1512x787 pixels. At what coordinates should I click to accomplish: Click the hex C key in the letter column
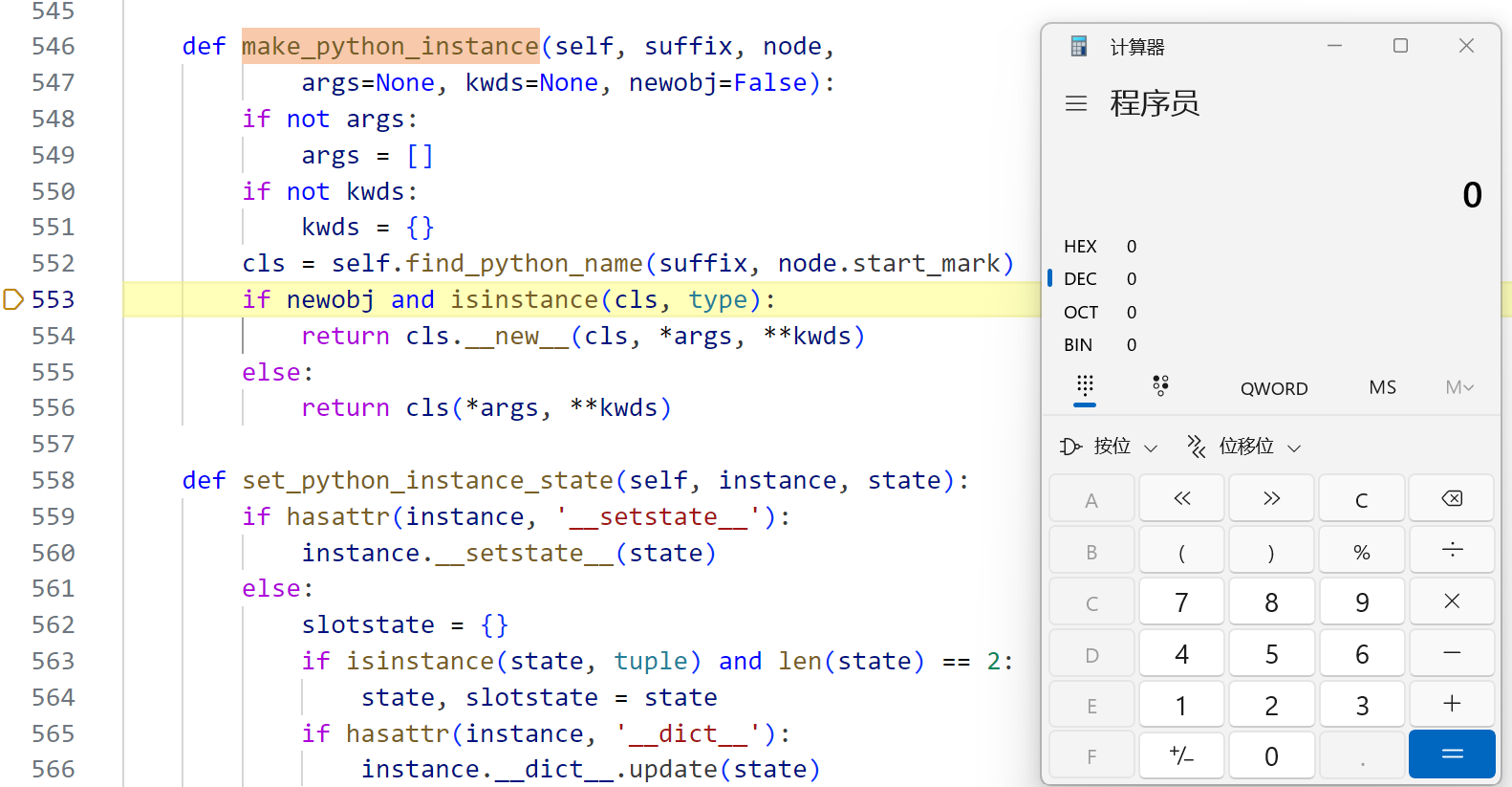coord(1091,601)
